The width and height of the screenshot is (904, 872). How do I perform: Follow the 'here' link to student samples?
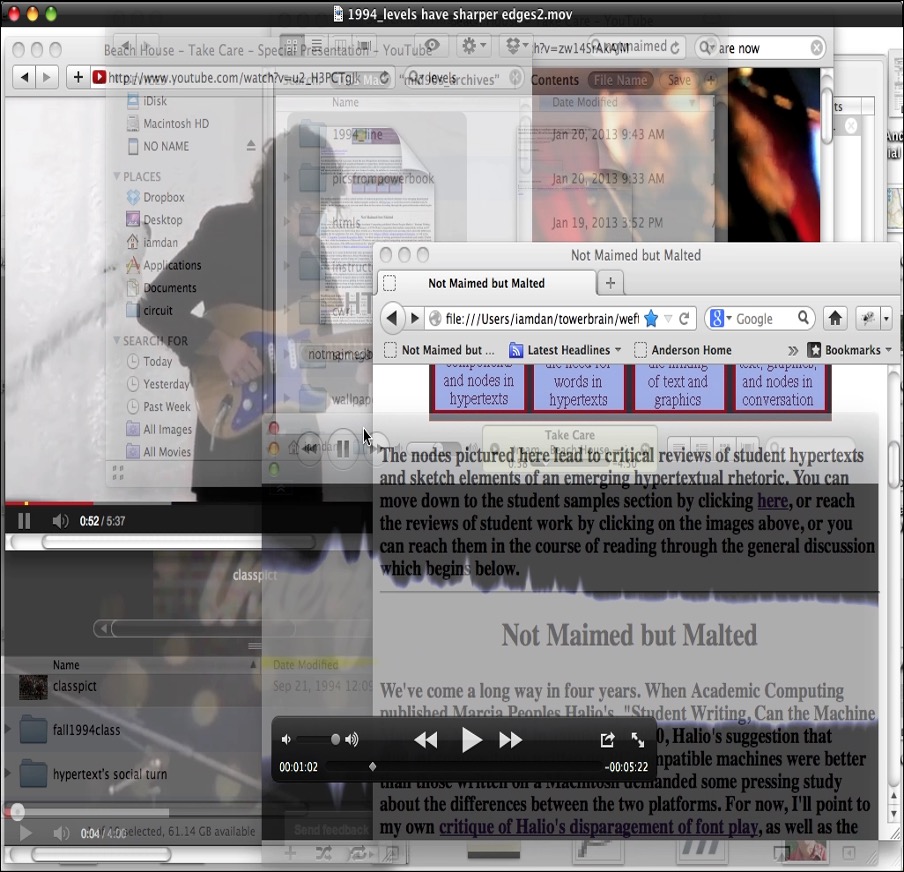click(772, 501)
